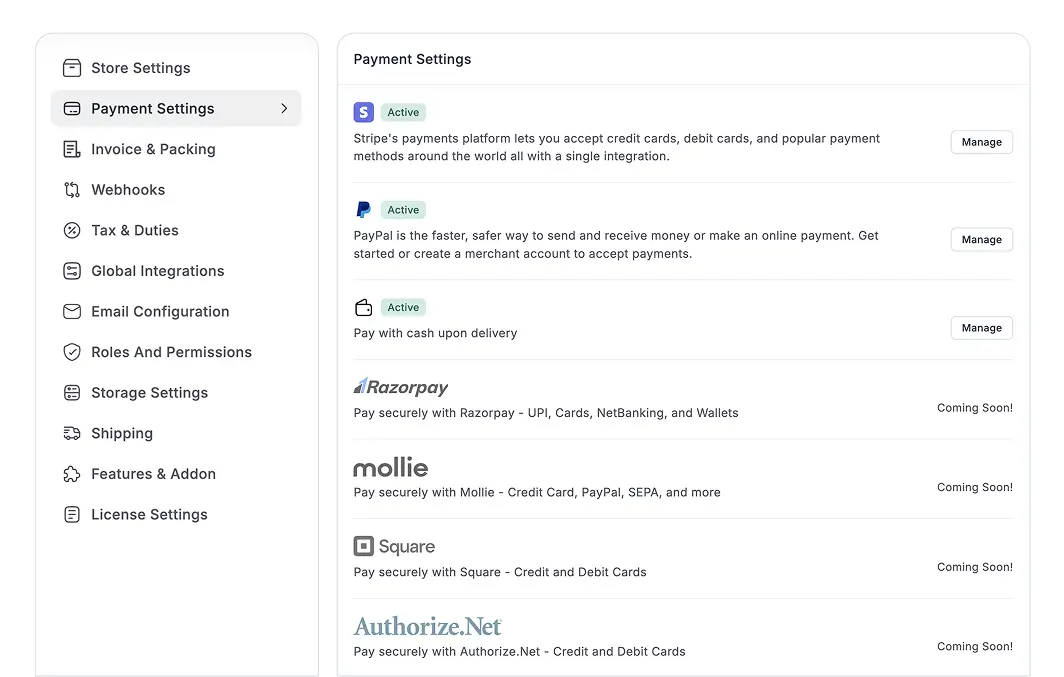Click the Store Settings sidebar icon

[72, 68]
